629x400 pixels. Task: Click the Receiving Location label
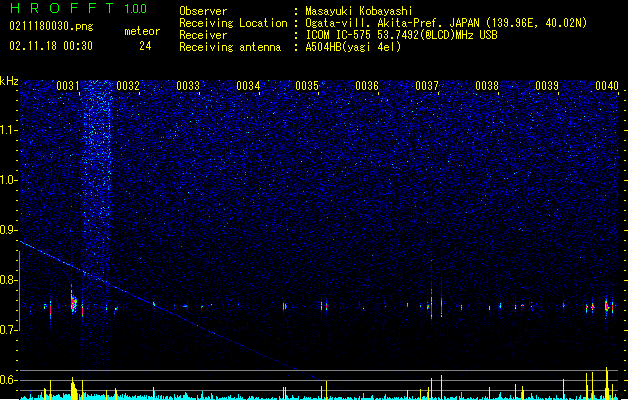[x=233, y=23]
